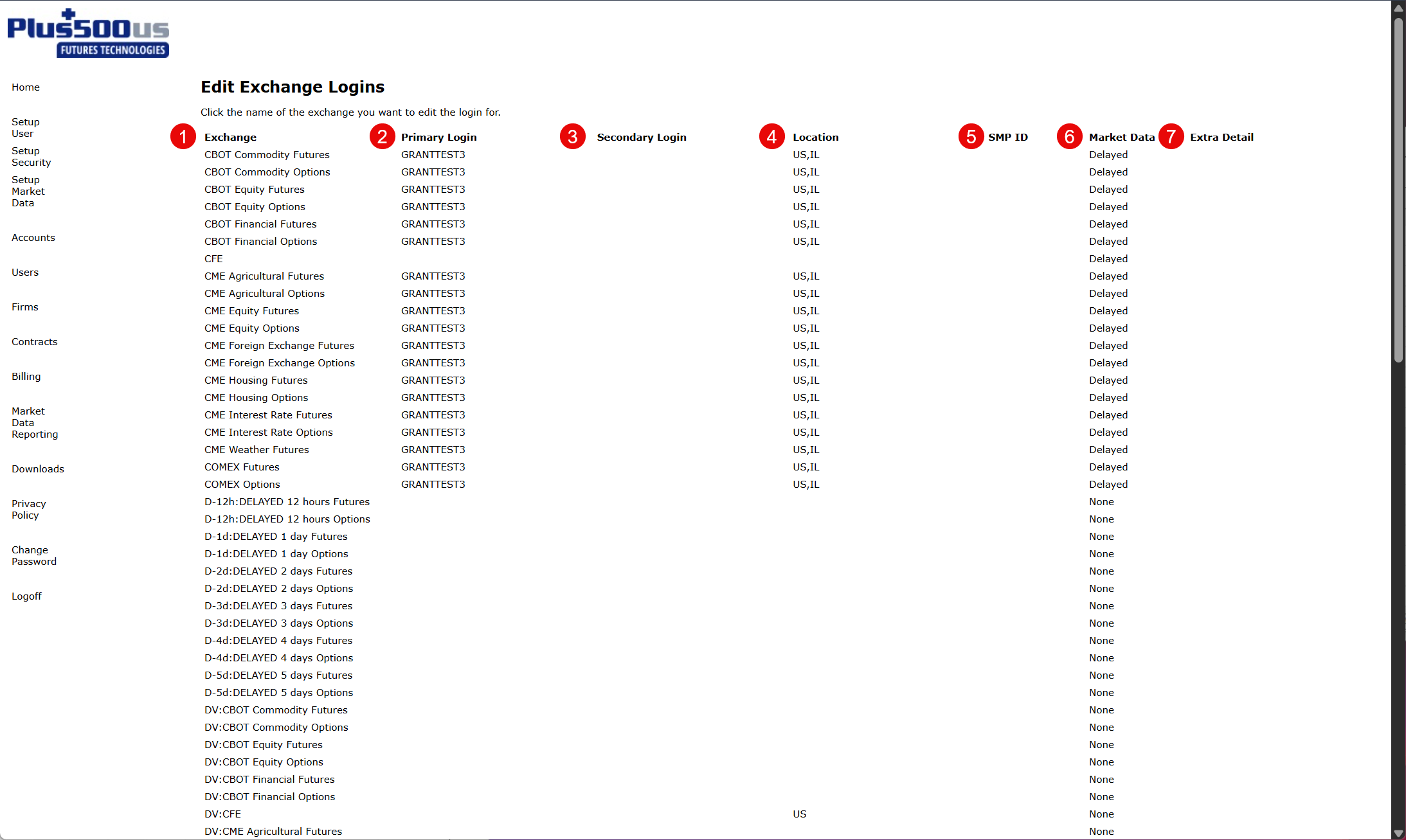The width and height of the screenshot is (1406, 840).
Task: Click red marker 4 beside Location
Action: click(771, 137)
